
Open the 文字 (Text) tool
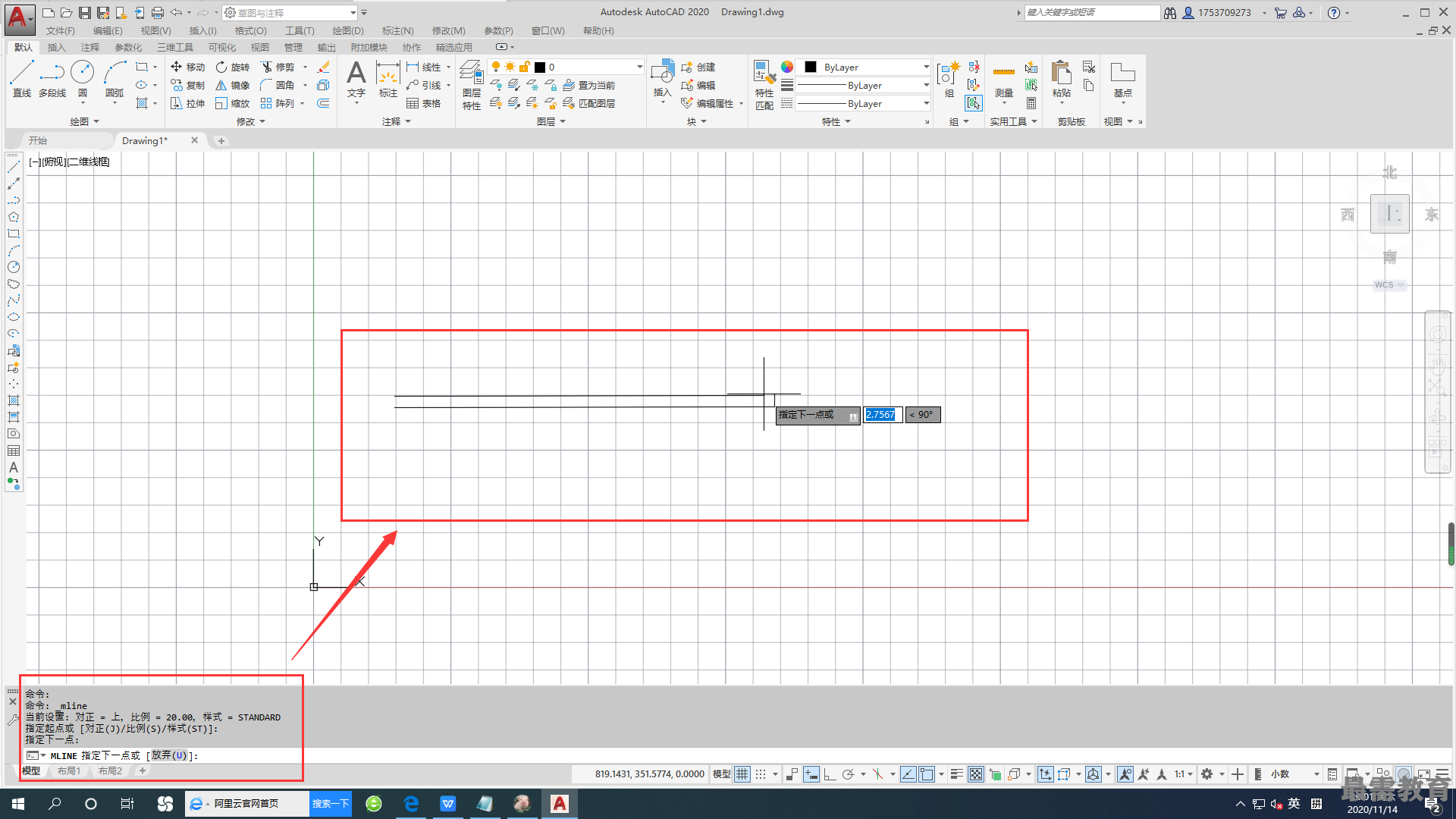coord(356,79)
